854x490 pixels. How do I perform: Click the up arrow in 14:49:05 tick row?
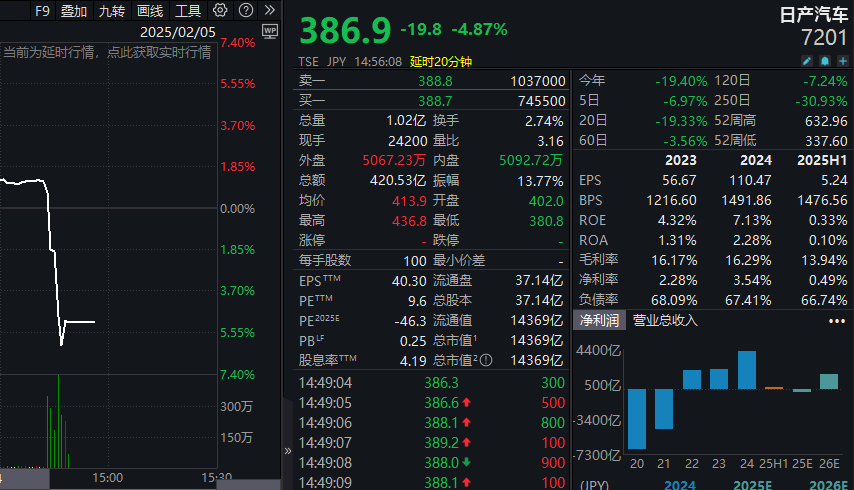pyautogui.click(x=466, y=403)
